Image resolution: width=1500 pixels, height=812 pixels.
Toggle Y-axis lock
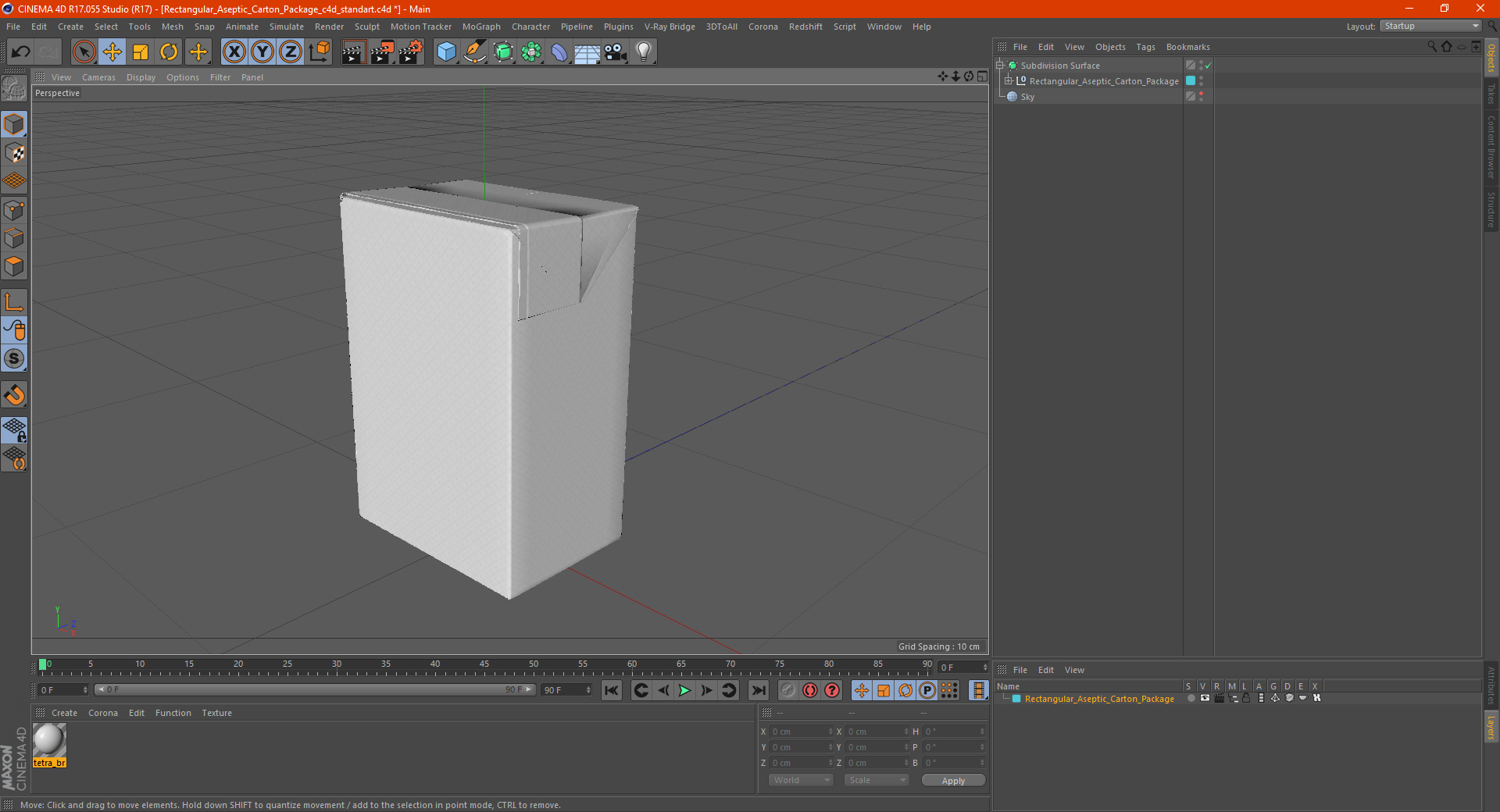[262, 52]
